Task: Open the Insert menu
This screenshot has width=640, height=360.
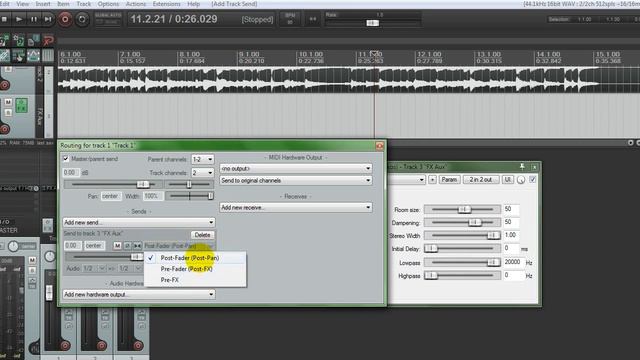Action: click(x=43, y=4)
